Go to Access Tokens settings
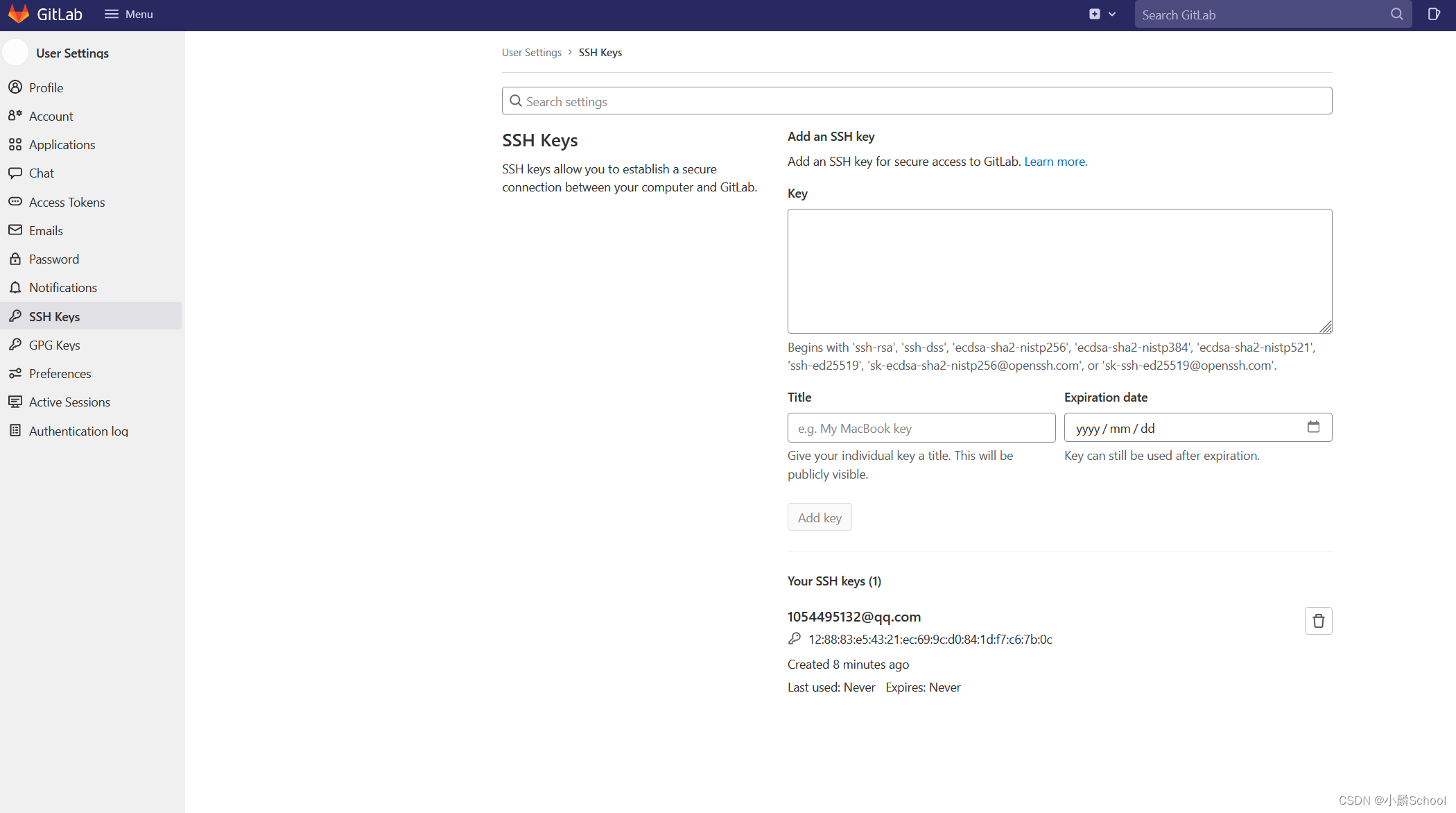 pos(67,202)
